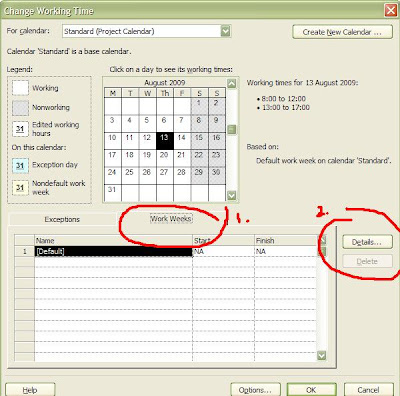The width and height of the screenshot is (400, 396).
Task: Select August 5 in the calendar
Action: pos(147,123)
